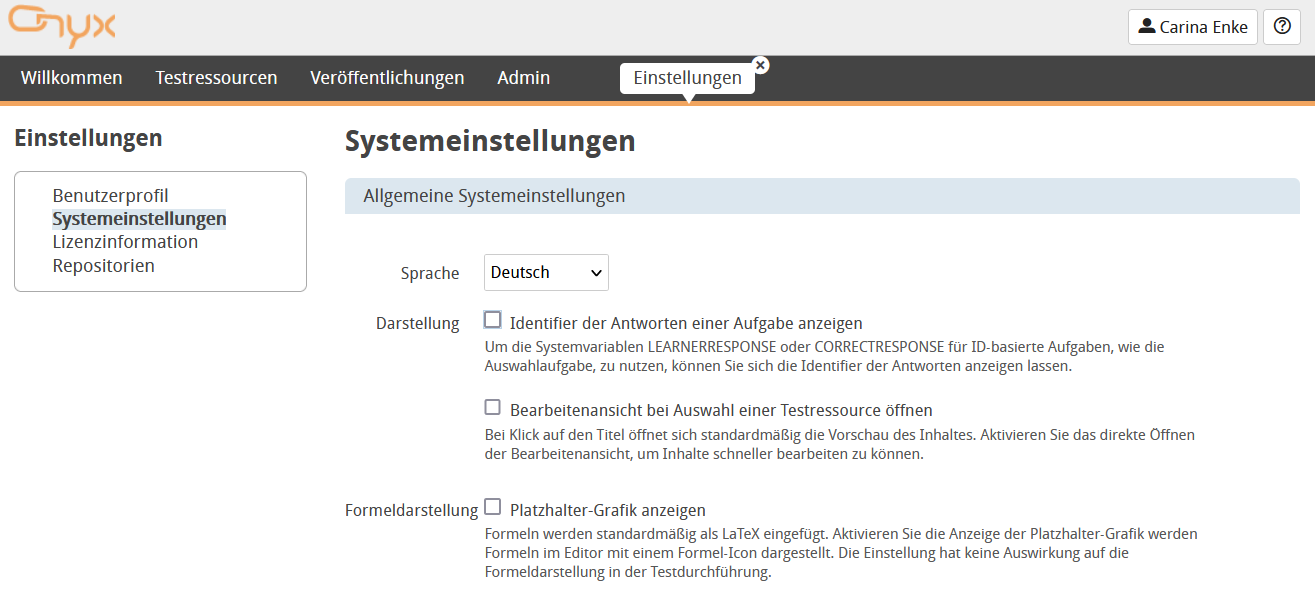Viewport: 1315px width, 594px height.
Task: Select Systemeinstellungen in the settings sidebar
Action: [x=139, y=218]
